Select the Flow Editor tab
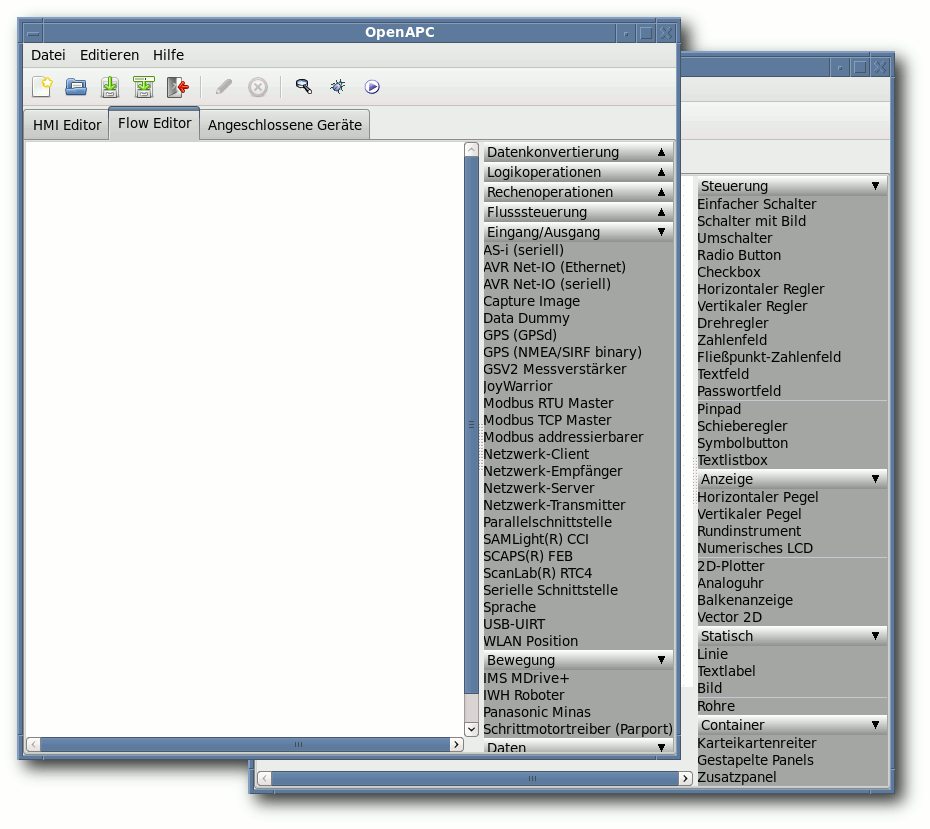930x829 pixels. [154, 123]
